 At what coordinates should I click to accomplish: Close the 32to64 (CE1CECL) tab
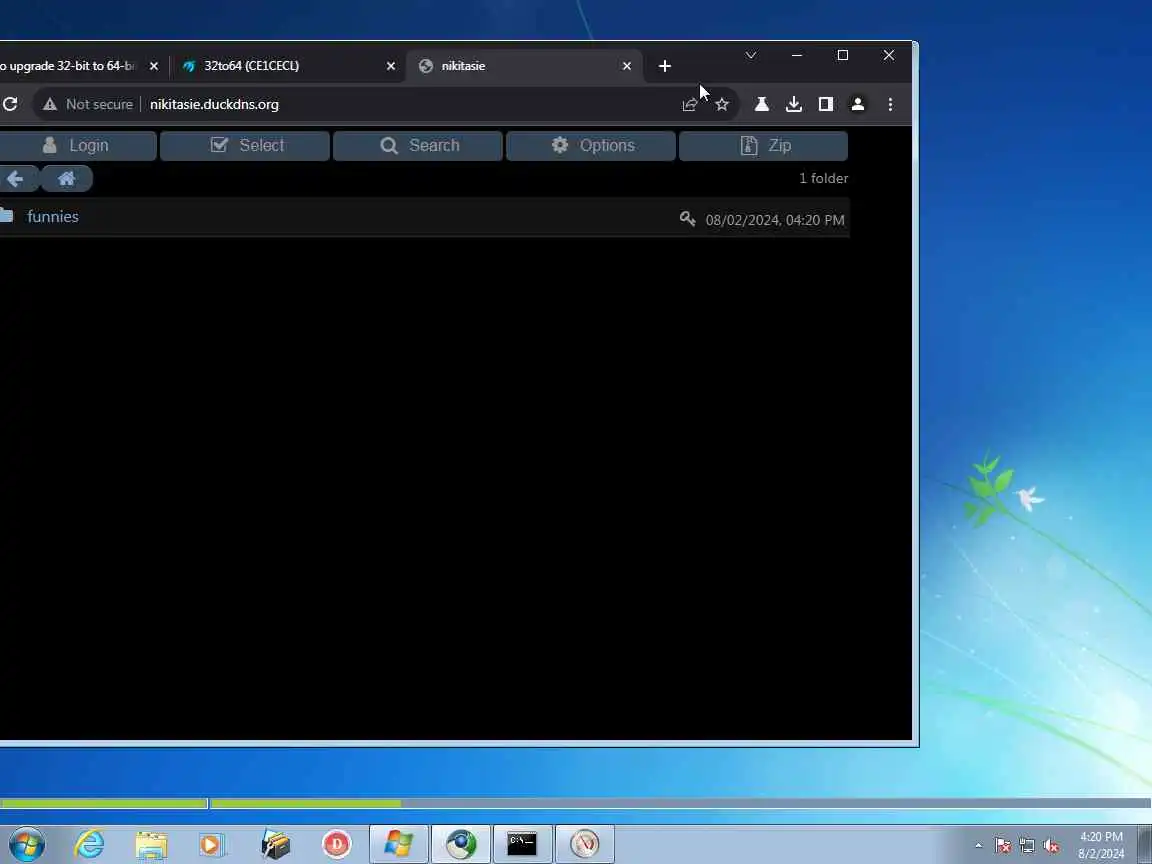pyautogui.click(x=391, y=66)
